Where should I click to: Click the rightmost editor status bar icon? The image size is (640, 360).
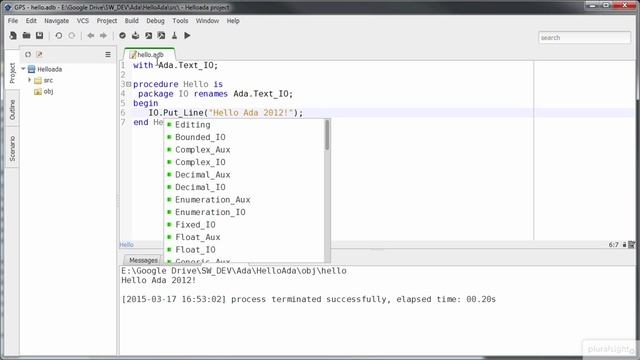coord(631,245)
